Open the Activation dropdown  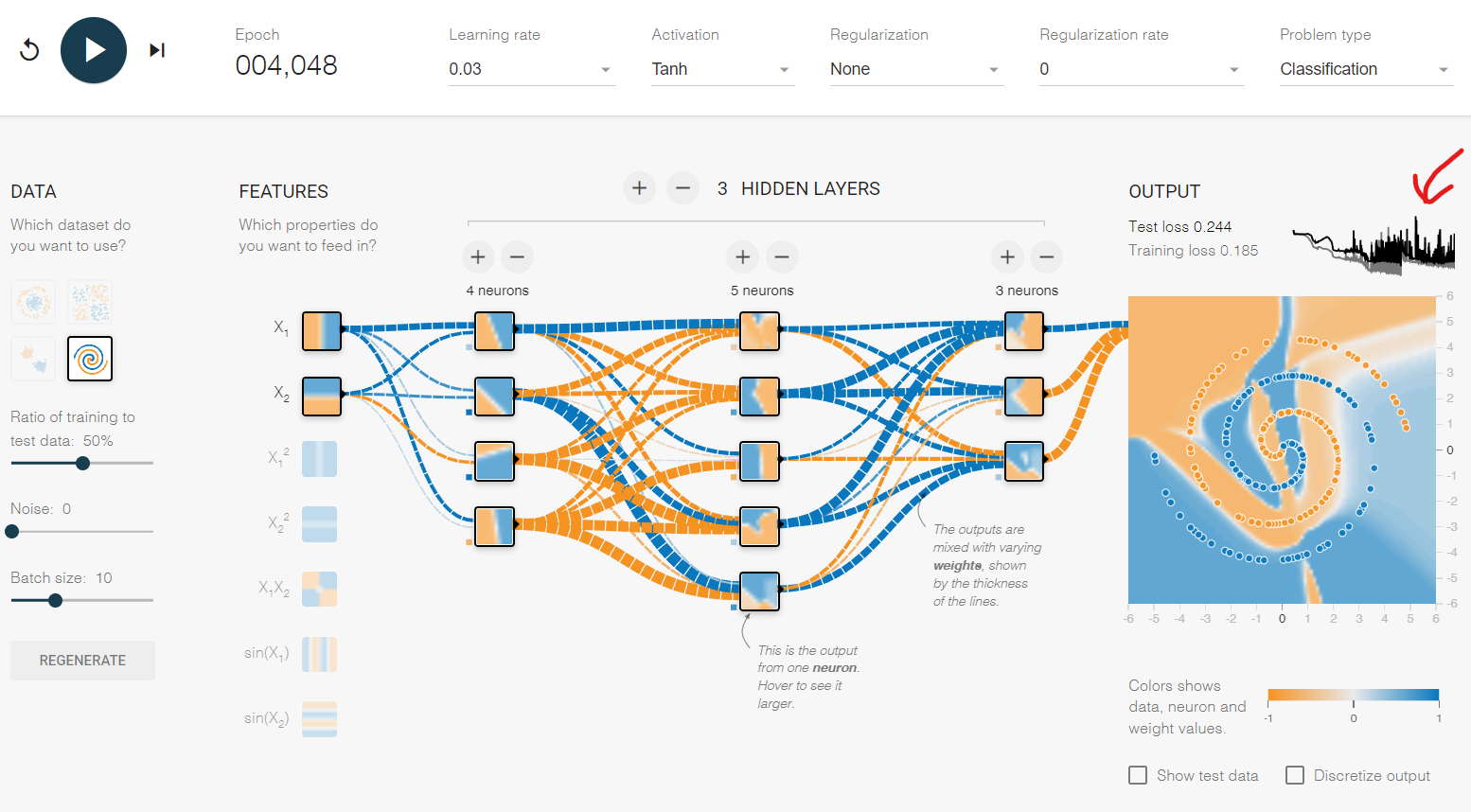[x=722, y=68]
